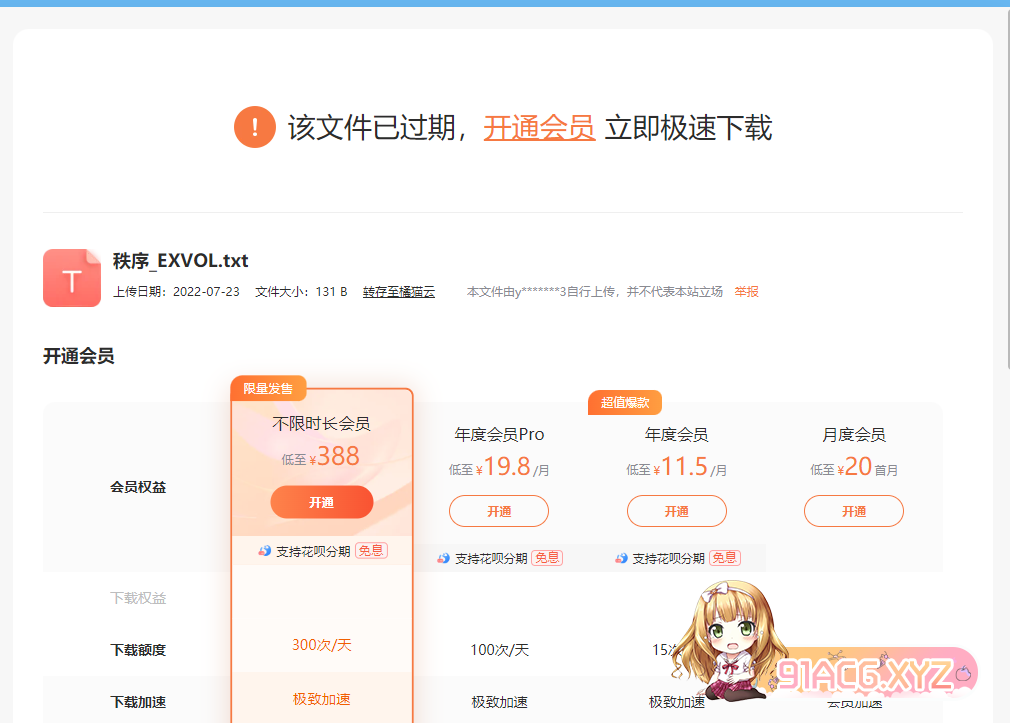This screenshot has height=723, width=1010.
Task: Click the ¥388 price text
Action: click(x=337, y=457)
